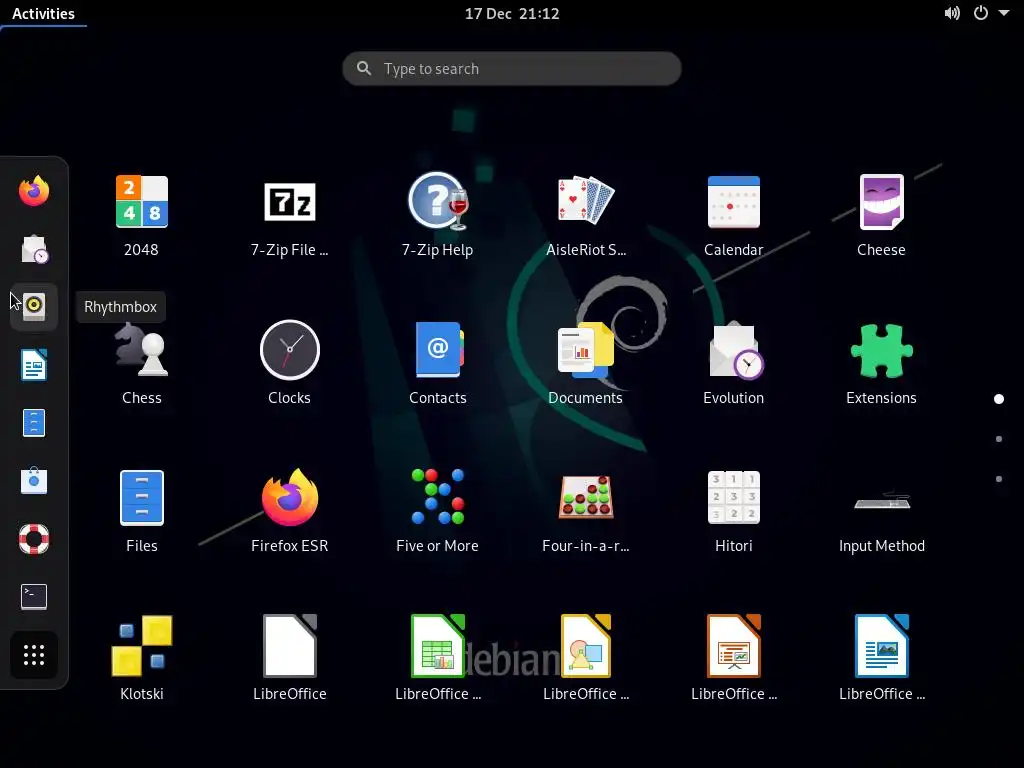Launch the Klotski game
Screen dimensions: 1024x768
pyautogui.click(x=142, y=645)
